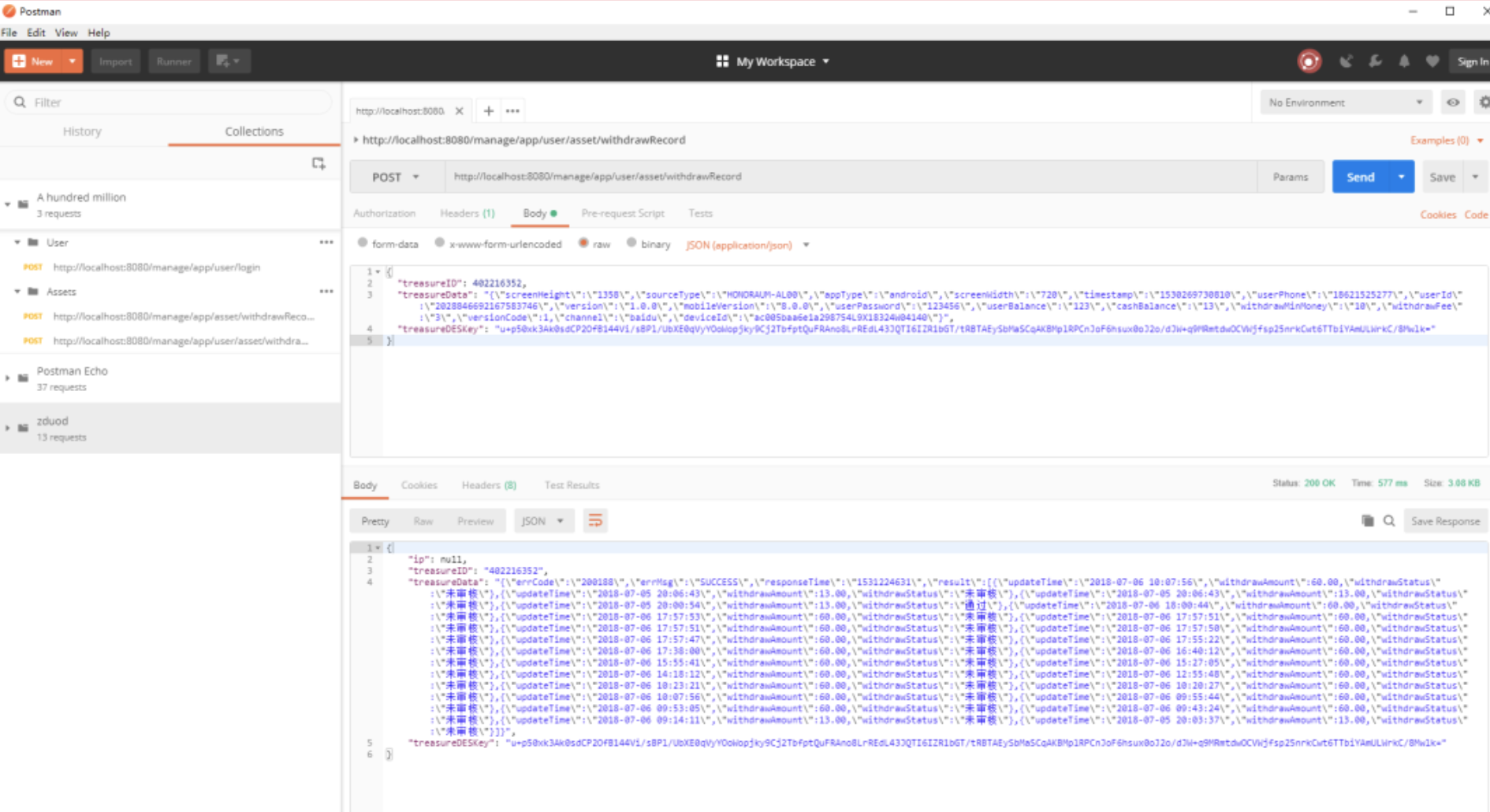Click the Send button

pos(1361,177)
